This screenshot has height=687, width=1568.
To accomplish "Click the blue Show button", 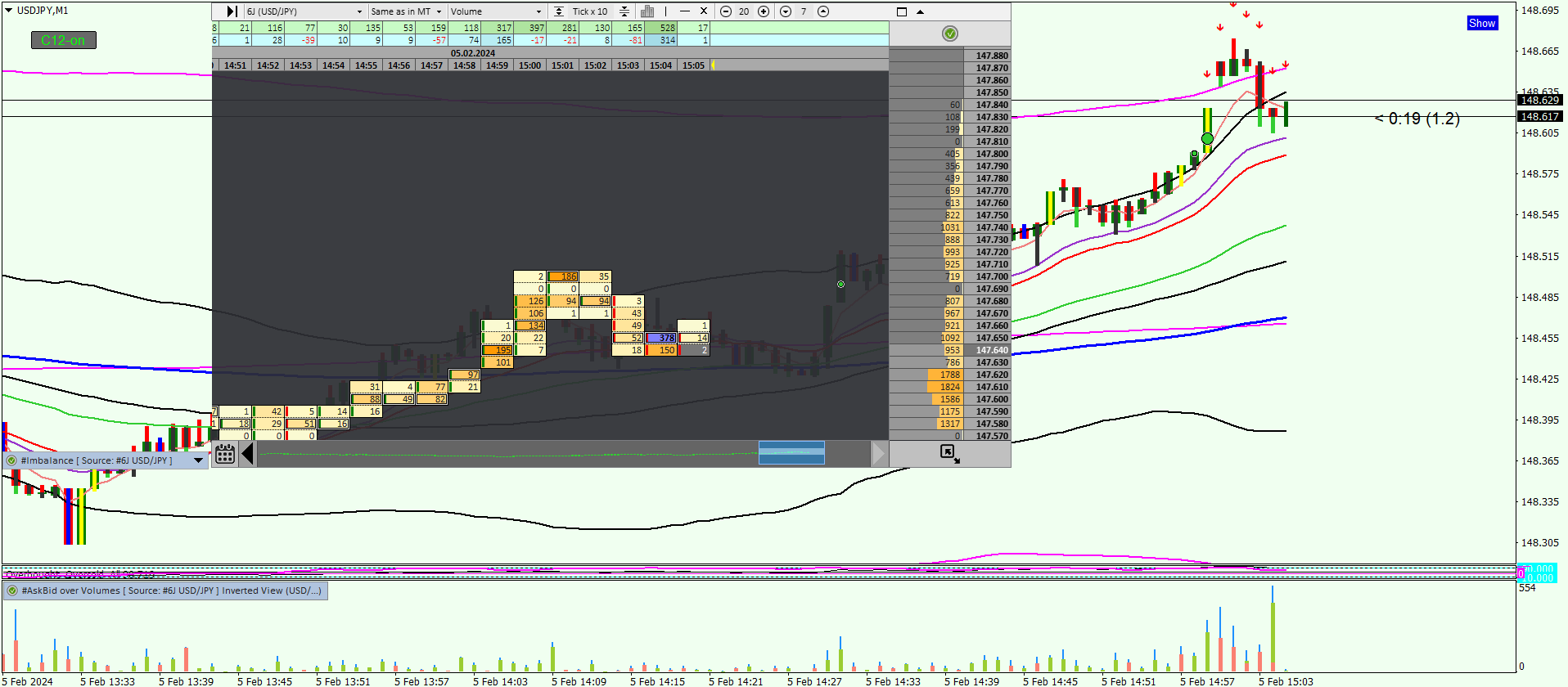I will [x=1482, y=23].
